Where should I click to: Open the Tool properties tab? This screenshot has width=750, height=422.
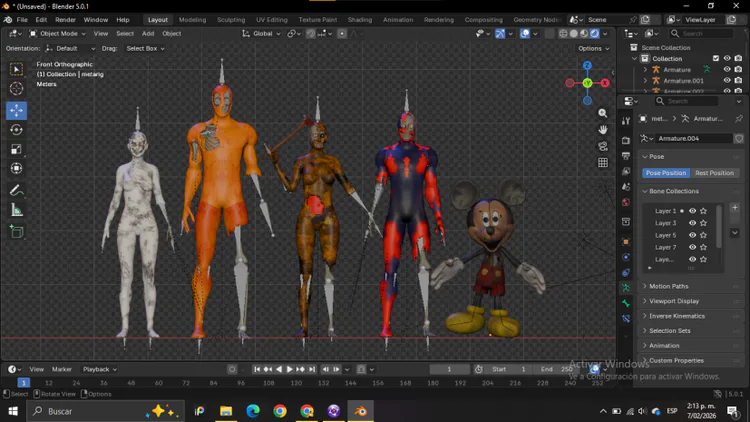tap(626, 121)
